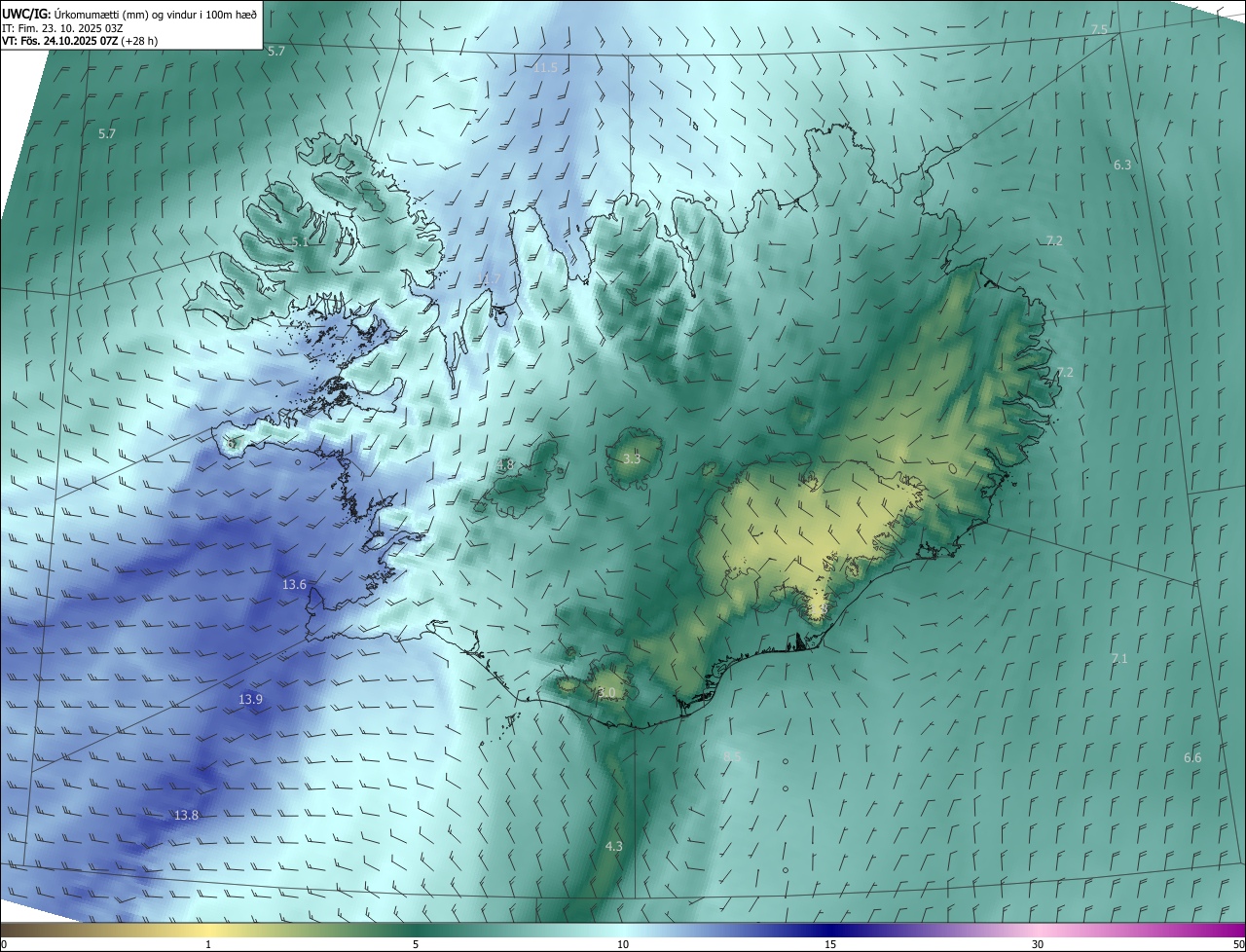
Task: Click the 6.3 value label
Action: coord(1122,165)
